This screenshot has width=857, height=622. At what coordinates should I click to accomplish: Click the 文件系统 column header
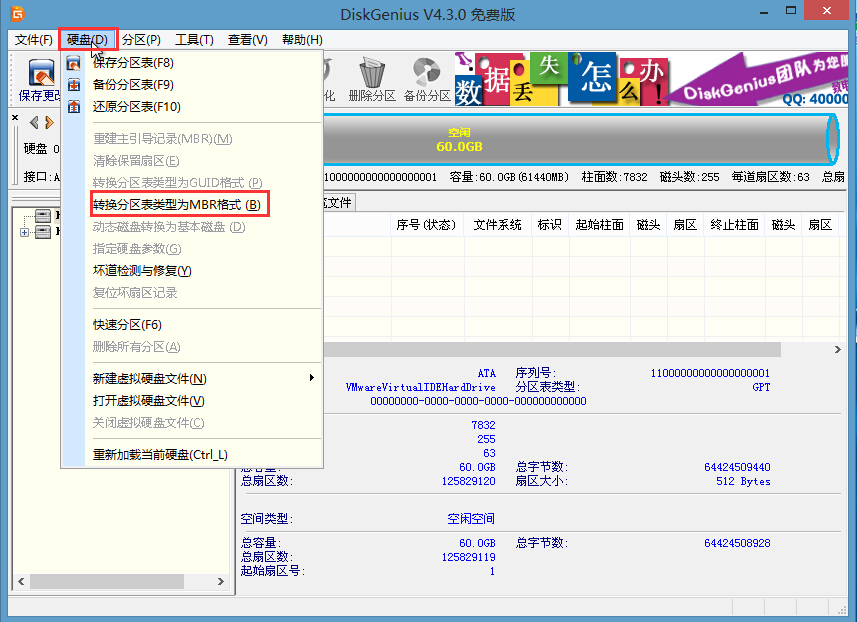pyautogui.click(x=497, y=225)
